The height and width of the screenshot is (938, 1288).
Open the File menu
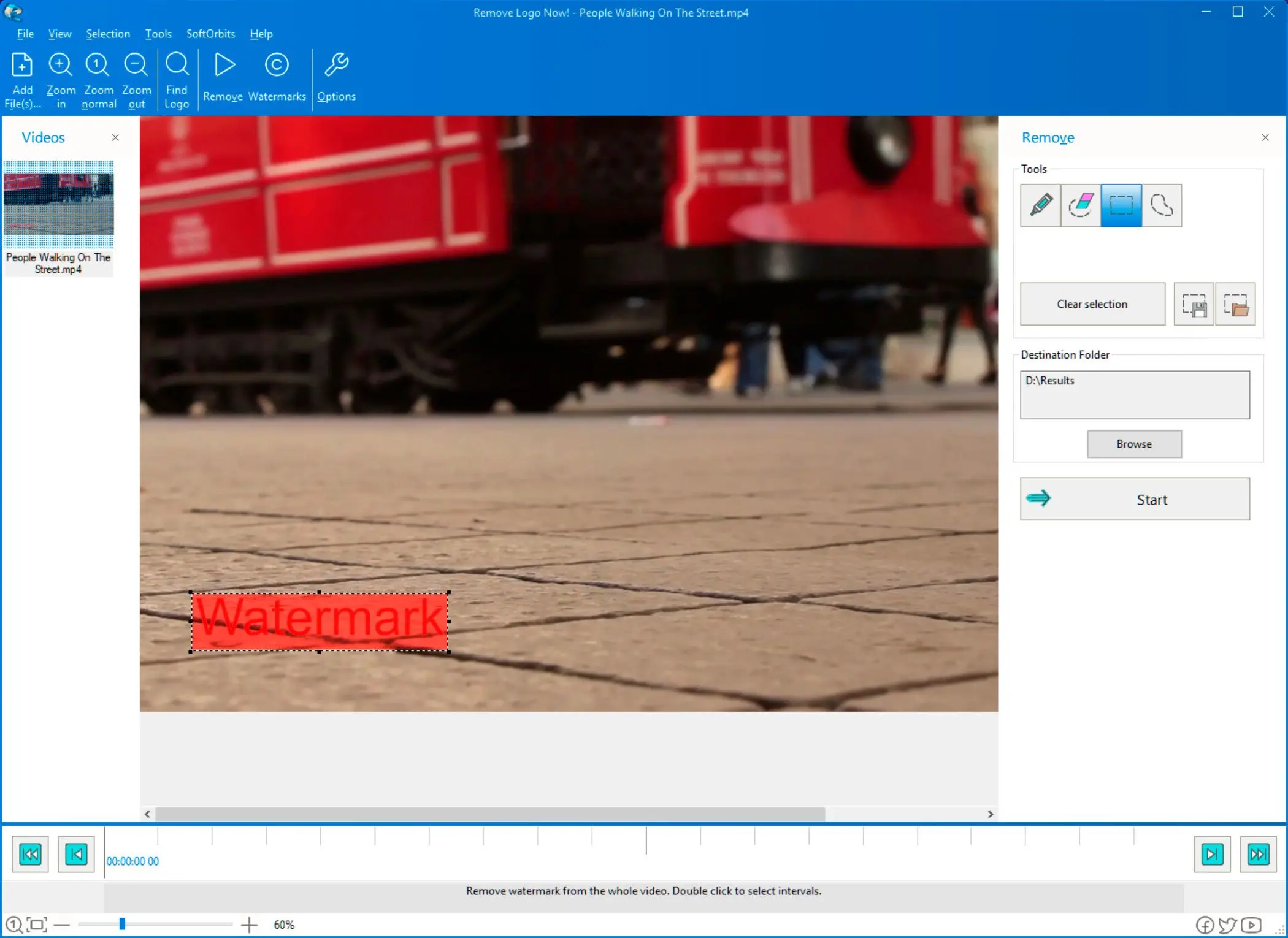[25, 33]
